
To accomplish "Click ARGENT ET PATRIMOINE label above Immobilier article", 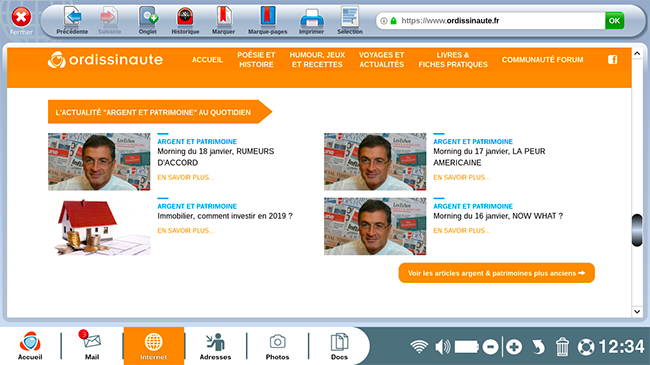I will (197, 206).
